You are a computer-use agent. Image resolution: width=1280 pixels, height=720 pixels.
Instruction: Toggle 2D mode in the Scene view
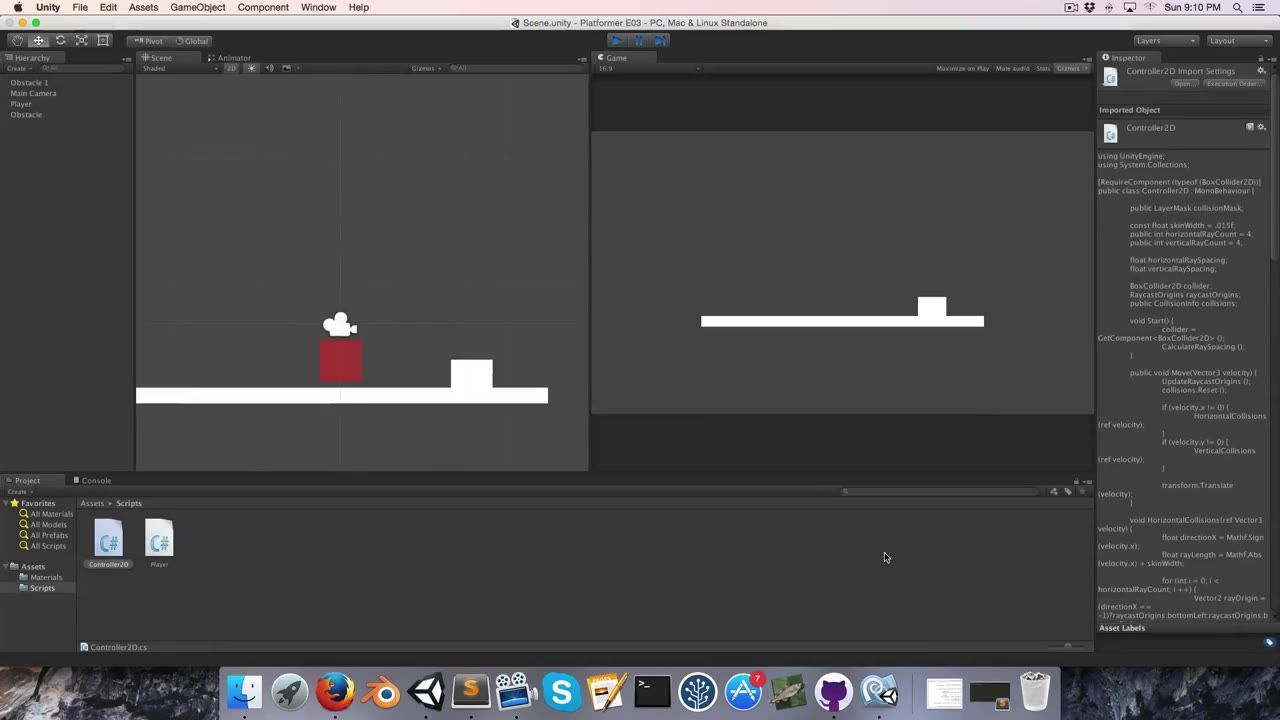(231, 68)
